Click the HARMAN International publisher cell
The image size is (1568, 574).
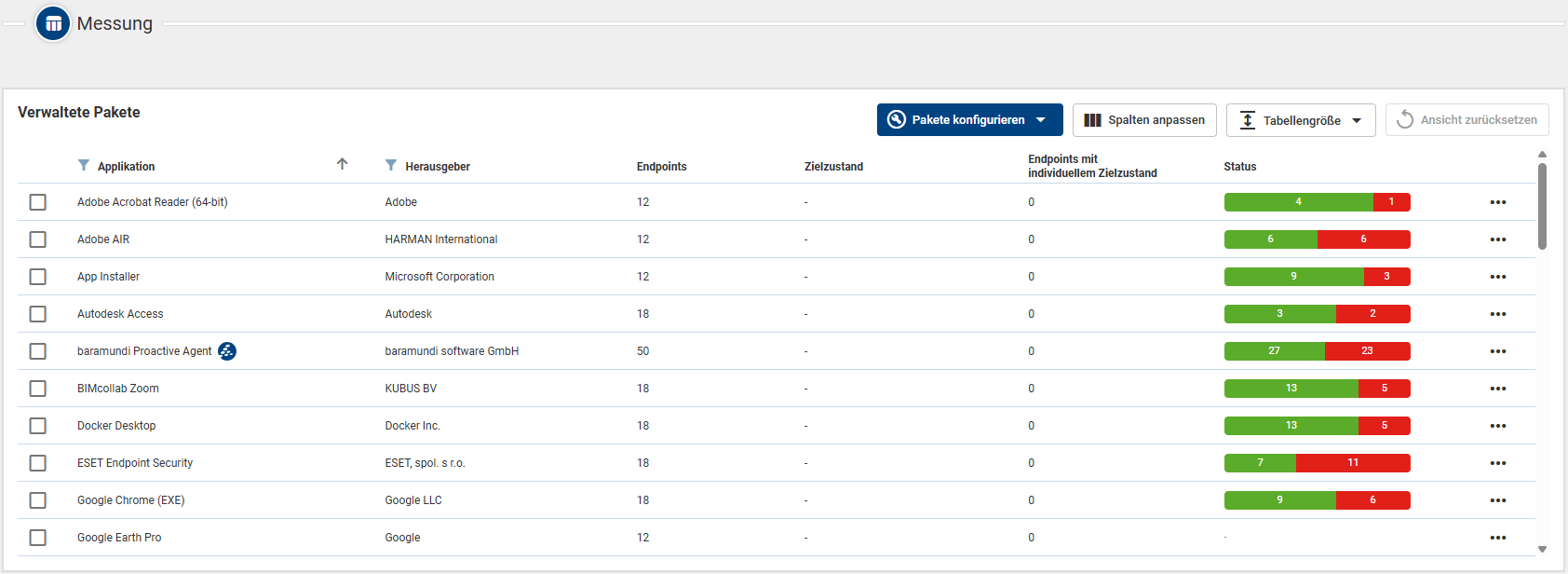[x=441, y=239]
